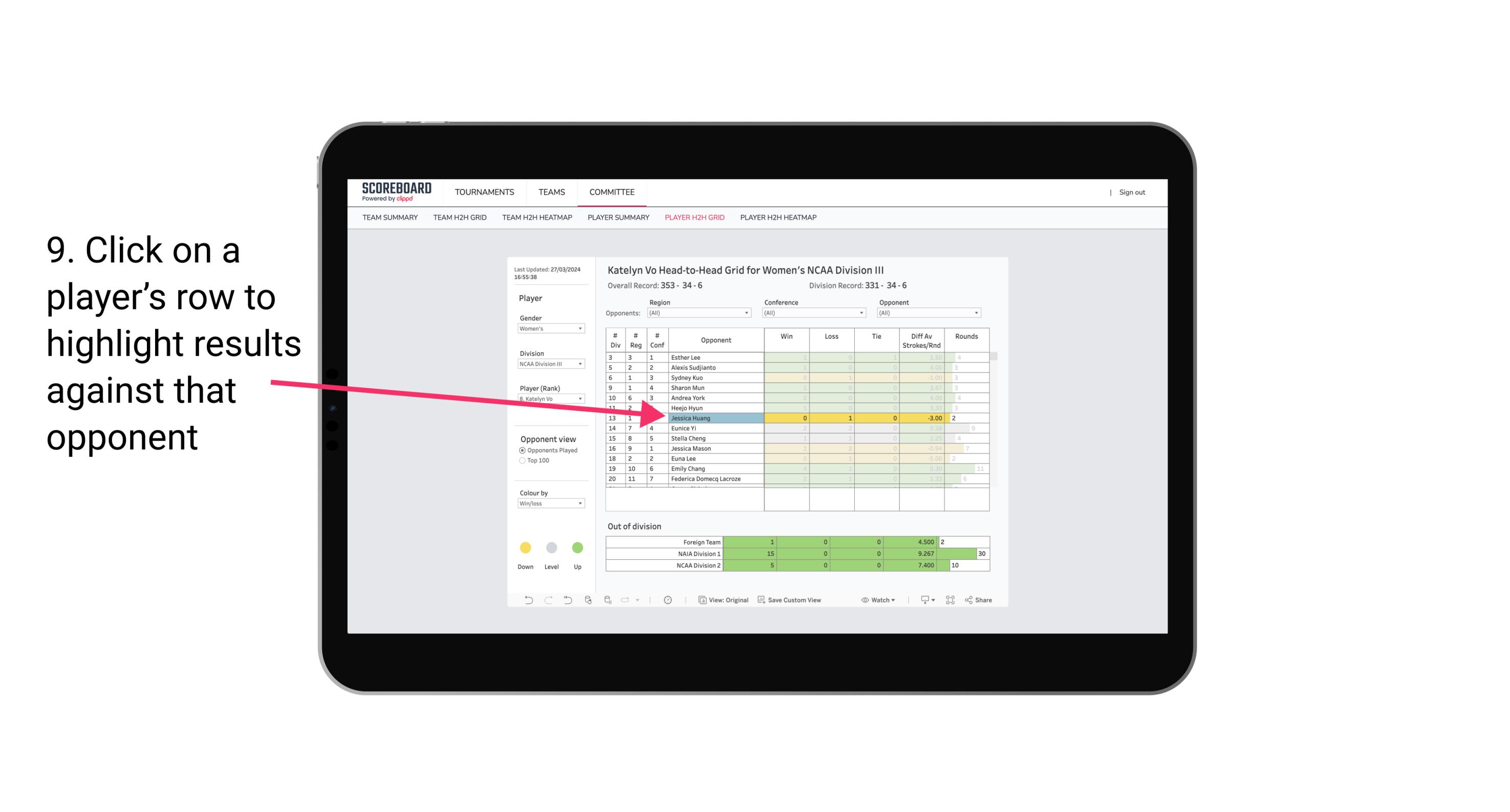Click the save custom view icon
This screenshot has height=812, width=1510.
(x=761, y=601)
